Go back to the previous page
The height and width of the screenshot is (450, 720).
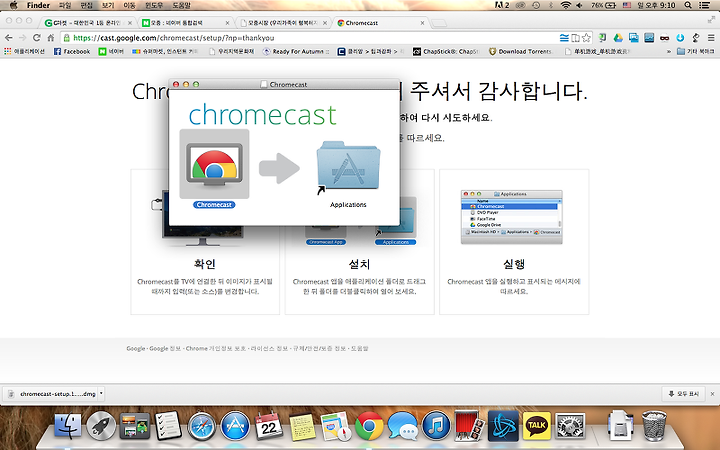[8, 38]
